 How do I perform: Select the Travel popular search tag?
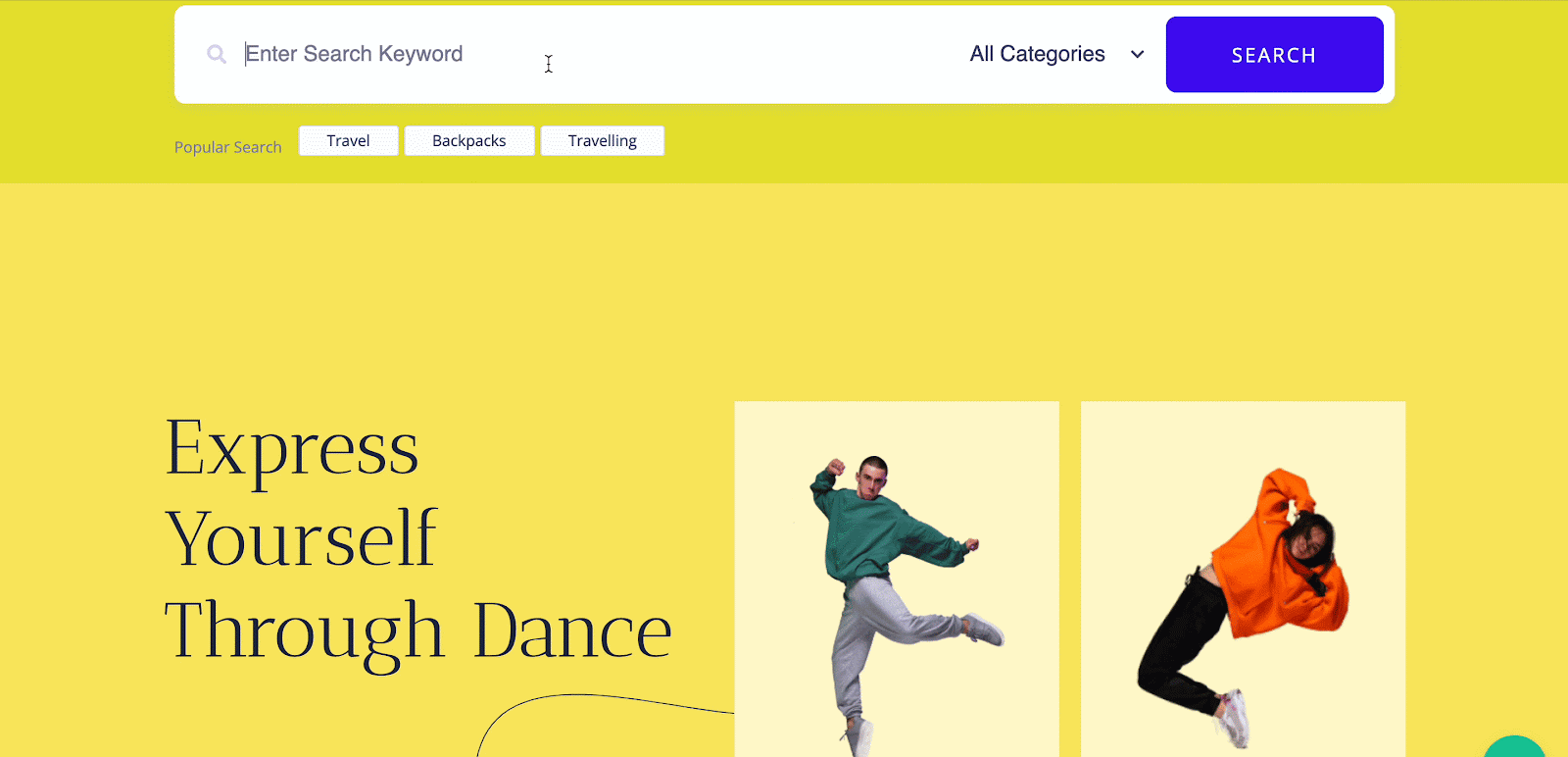[x=348, y=141]
